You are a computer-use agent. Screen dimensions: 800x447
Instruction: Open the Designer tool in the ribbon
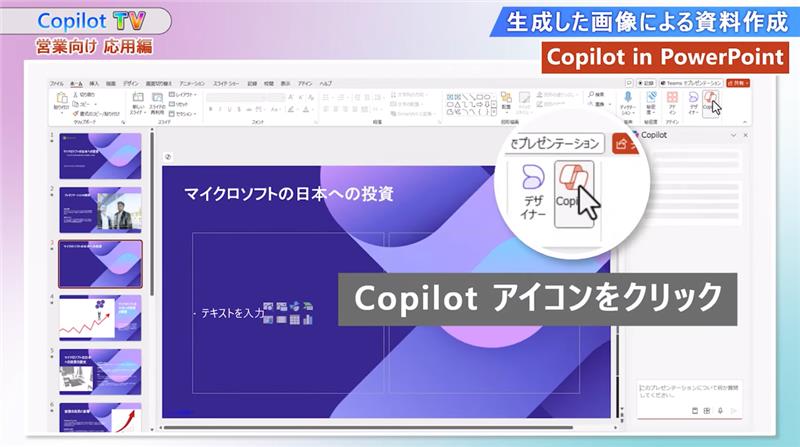(x=693, y=102)
